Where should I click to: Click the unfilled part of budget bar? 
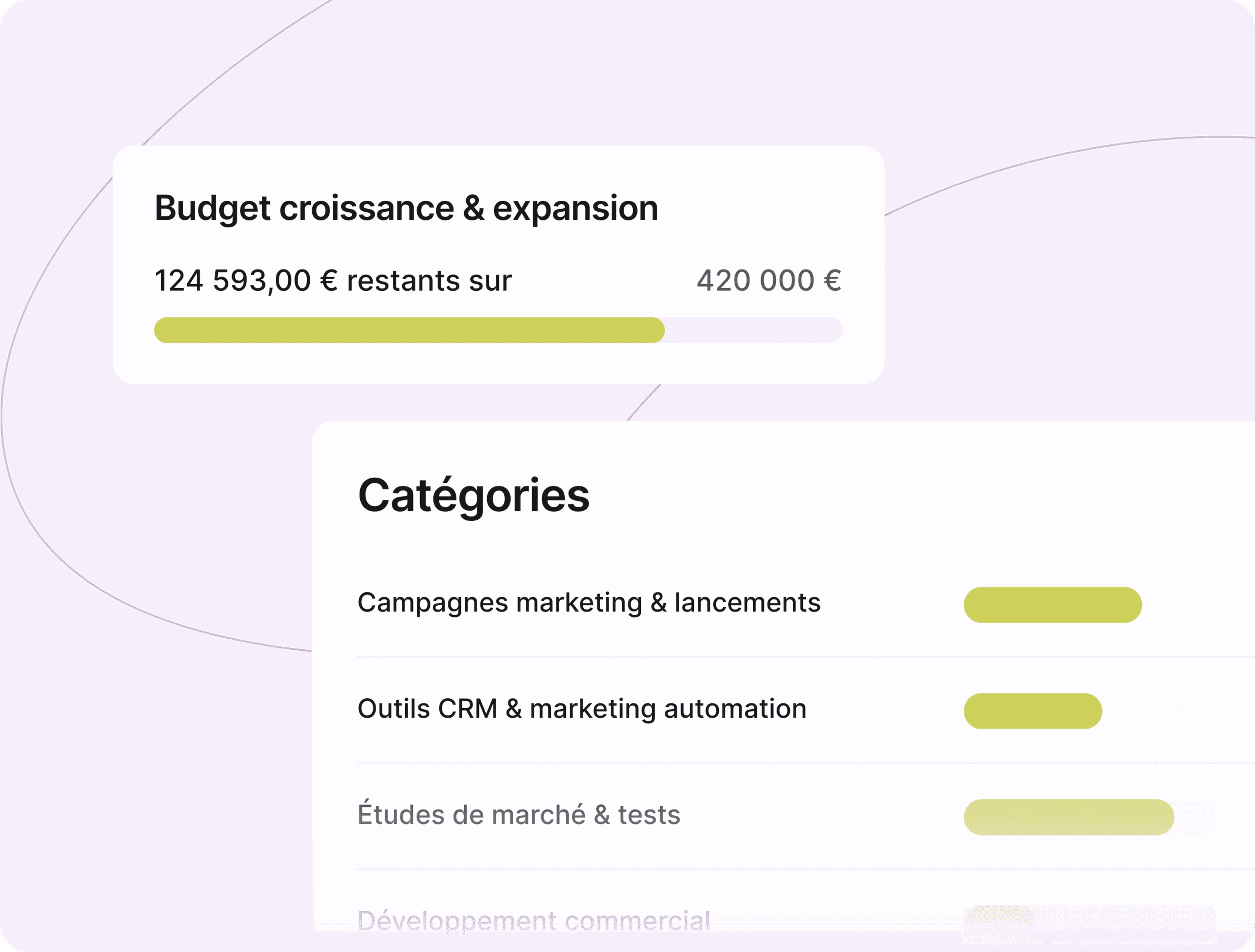(753, 330)
